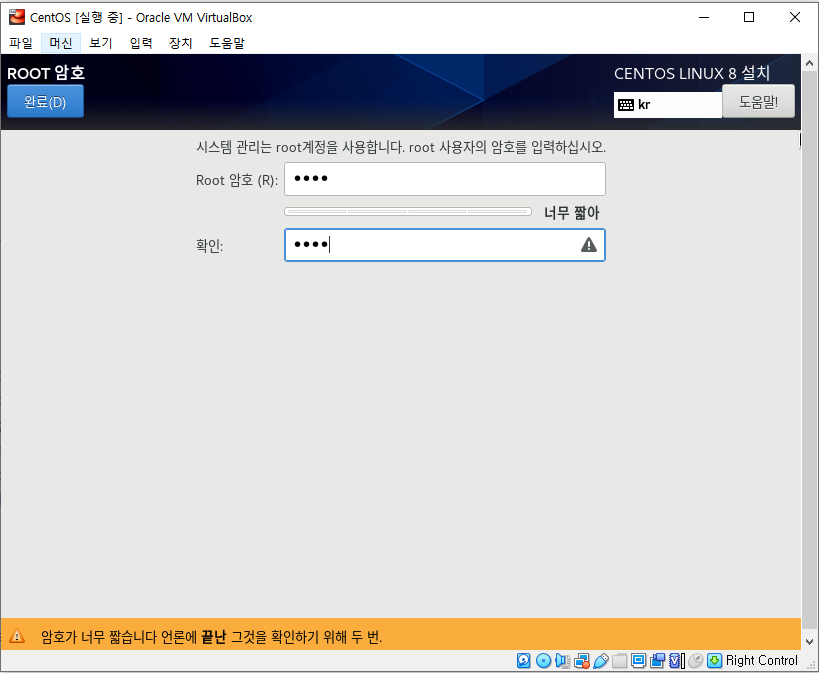Click the optical disc status icon
Screen dimensions: 819x673
tap(543, 660)
